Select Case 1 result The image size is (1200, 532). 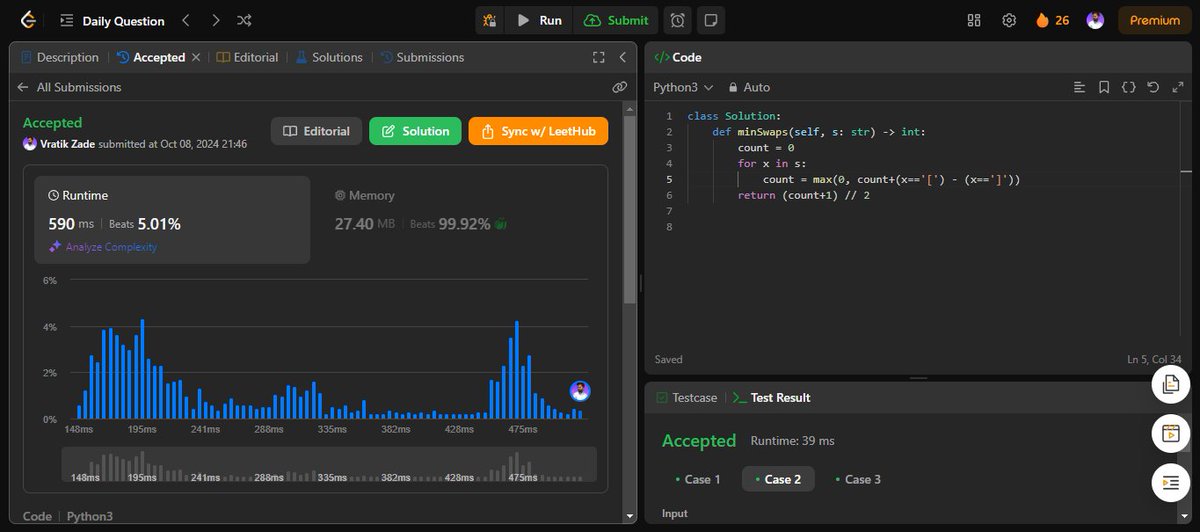click(x=698, y=479)
